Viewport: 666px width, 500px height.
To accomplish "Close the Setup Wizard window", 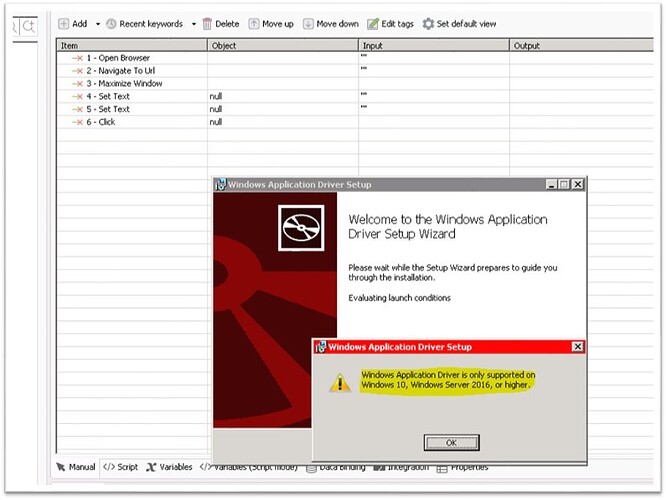I will coord(578,184).
